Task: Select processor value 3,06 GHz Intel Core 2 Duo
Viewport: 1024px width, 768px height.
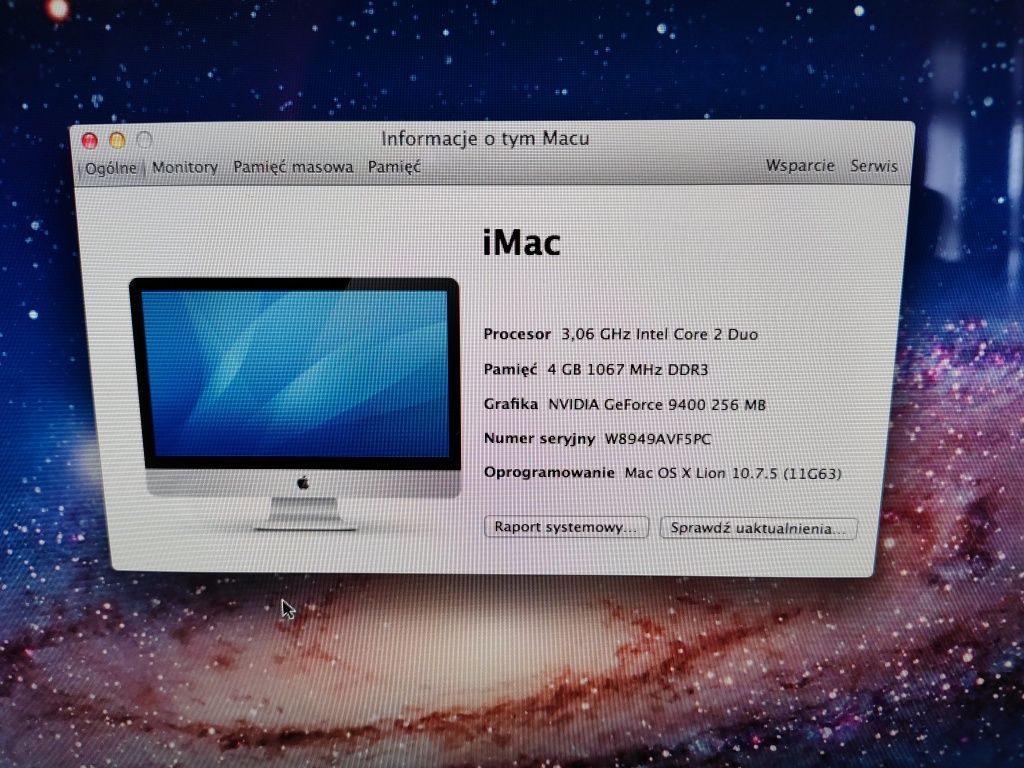Action: click(660, 334)
